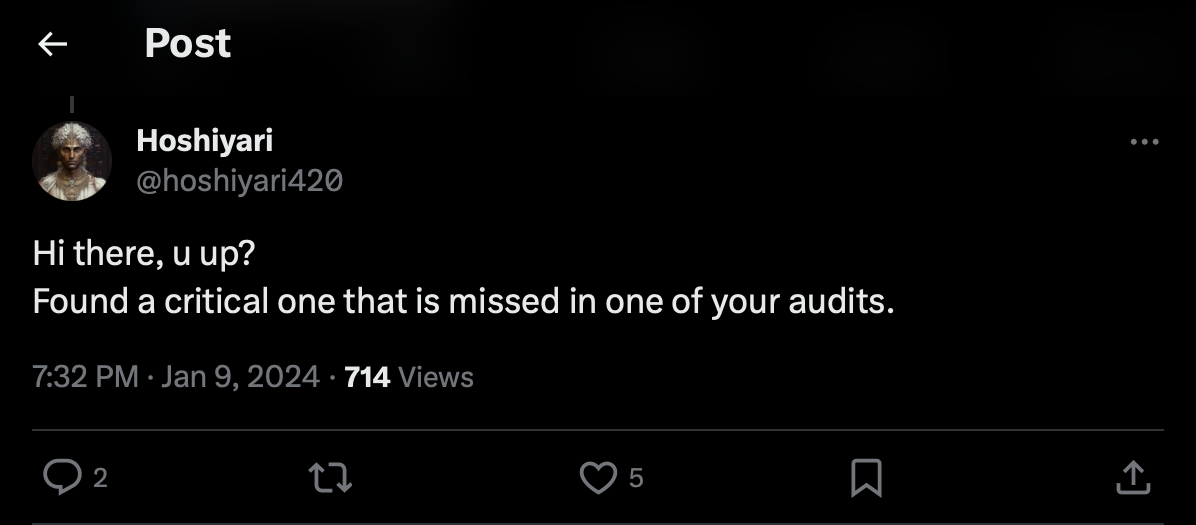
Task: Go back using the left arrow
Action: pos(52,44)
